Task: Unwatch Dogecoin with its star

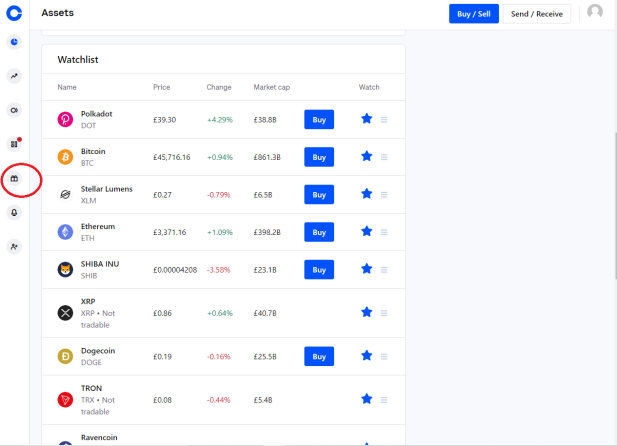Action: [x=367, y=355]
